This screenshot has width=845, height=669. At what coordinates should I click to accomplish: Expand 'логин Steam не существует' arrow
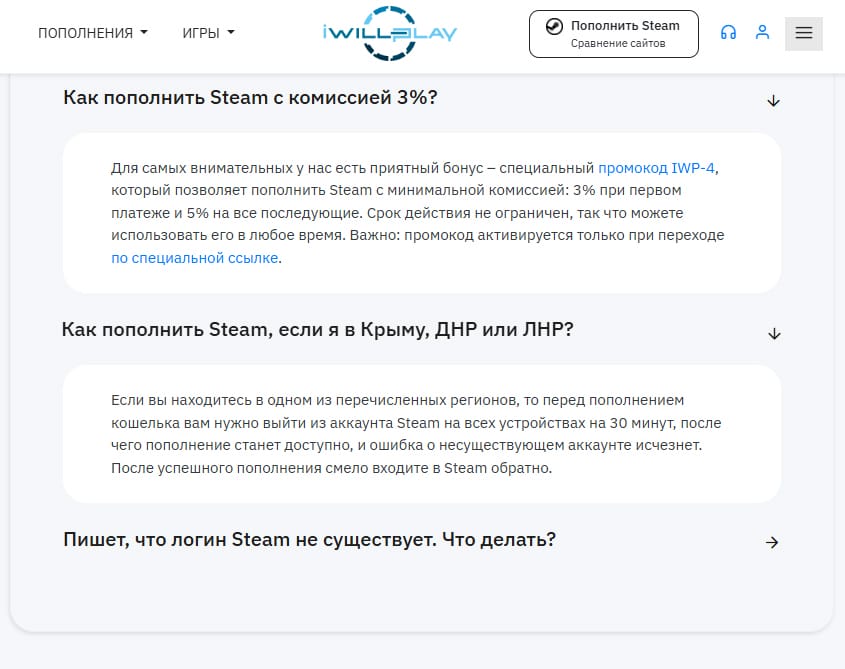[772, 542]
